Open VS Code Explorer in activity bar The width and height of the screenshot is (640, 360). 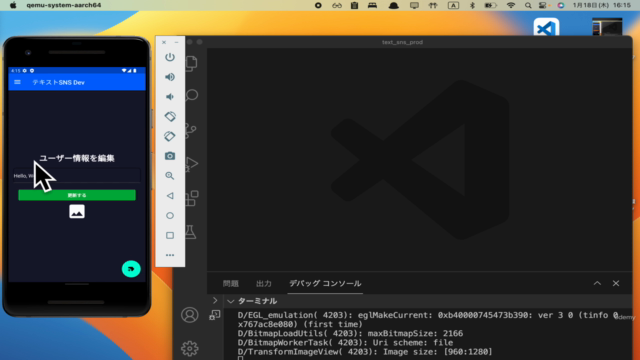192,63
